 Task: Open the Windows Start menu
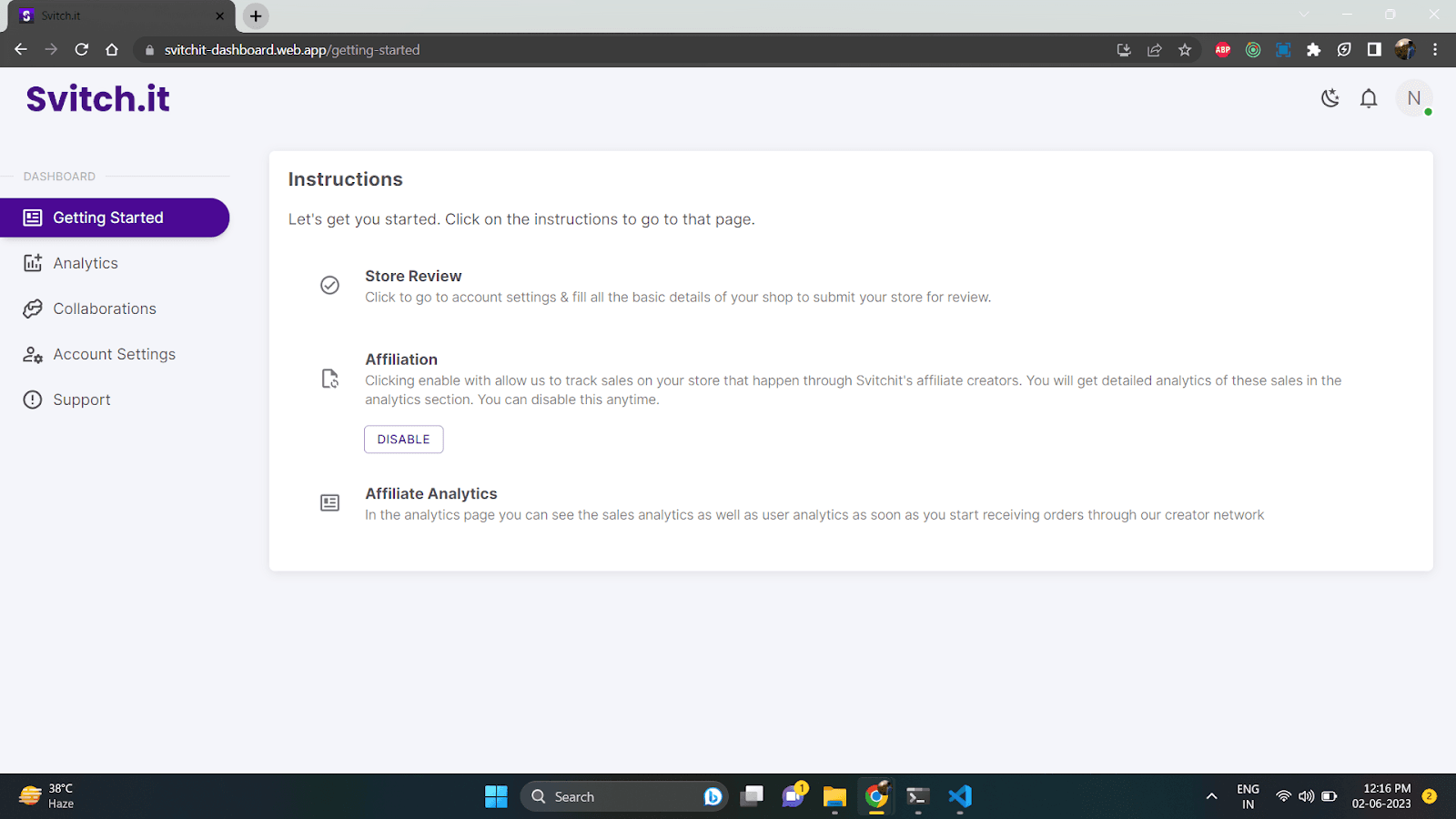(x=496, y=796)
